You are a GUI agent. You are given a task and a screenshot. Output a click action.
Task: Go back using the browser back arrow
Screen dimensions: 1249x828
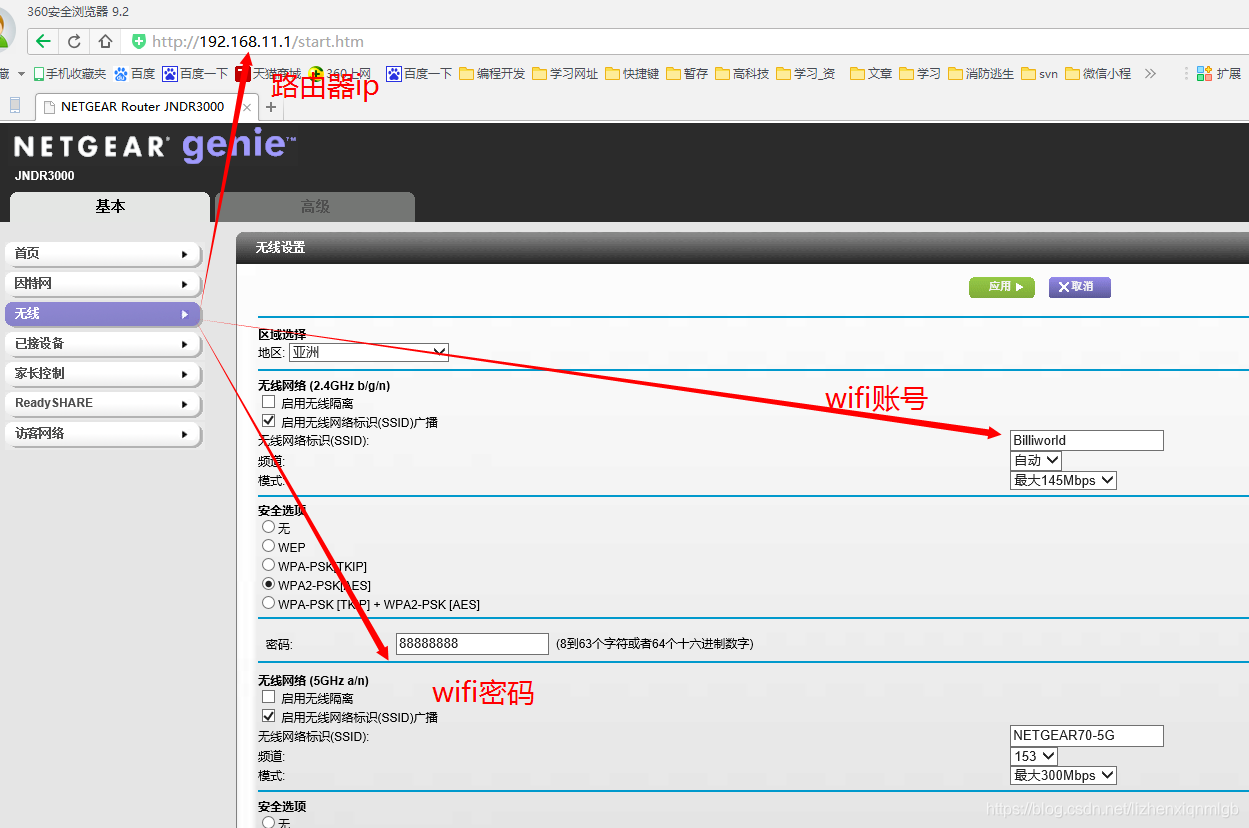click(x=43, y=42)
